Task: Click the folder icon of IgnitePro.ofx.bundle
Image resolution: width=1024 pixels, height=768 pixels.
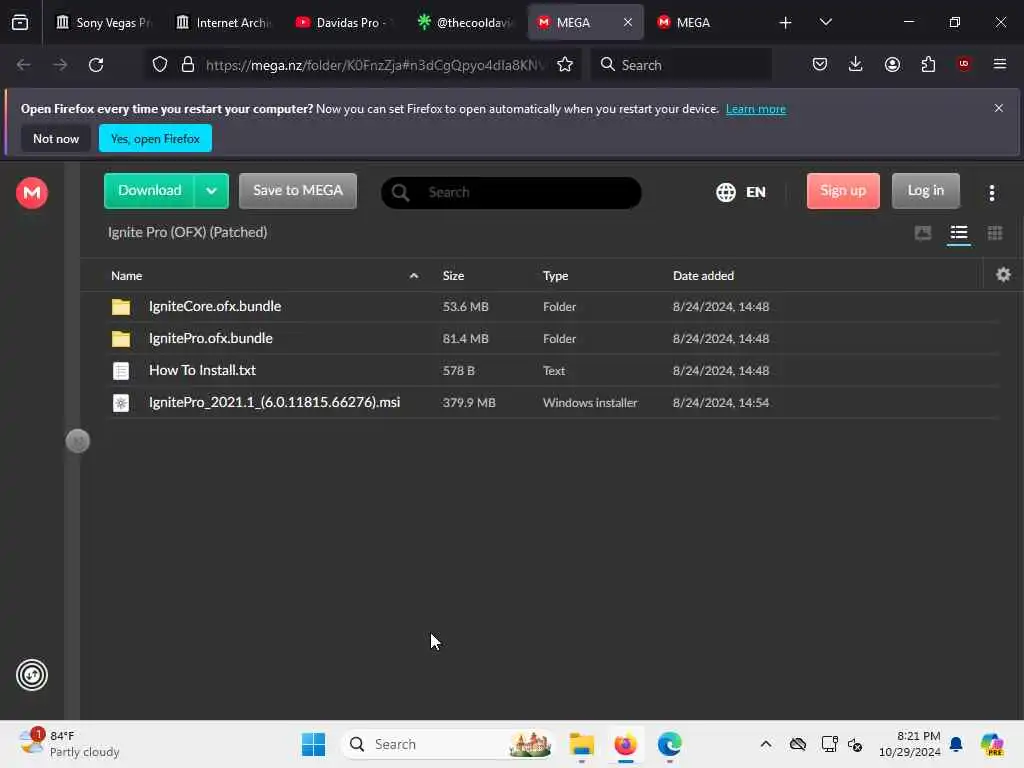Action: (x=121, y=338)
